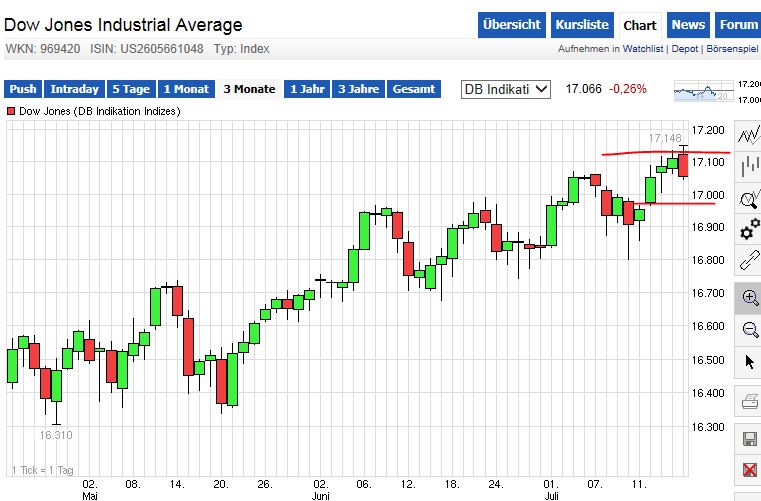Viewport: 761px width, 501px height.
Task: Go to the News tab
Action: pos(688,25)
